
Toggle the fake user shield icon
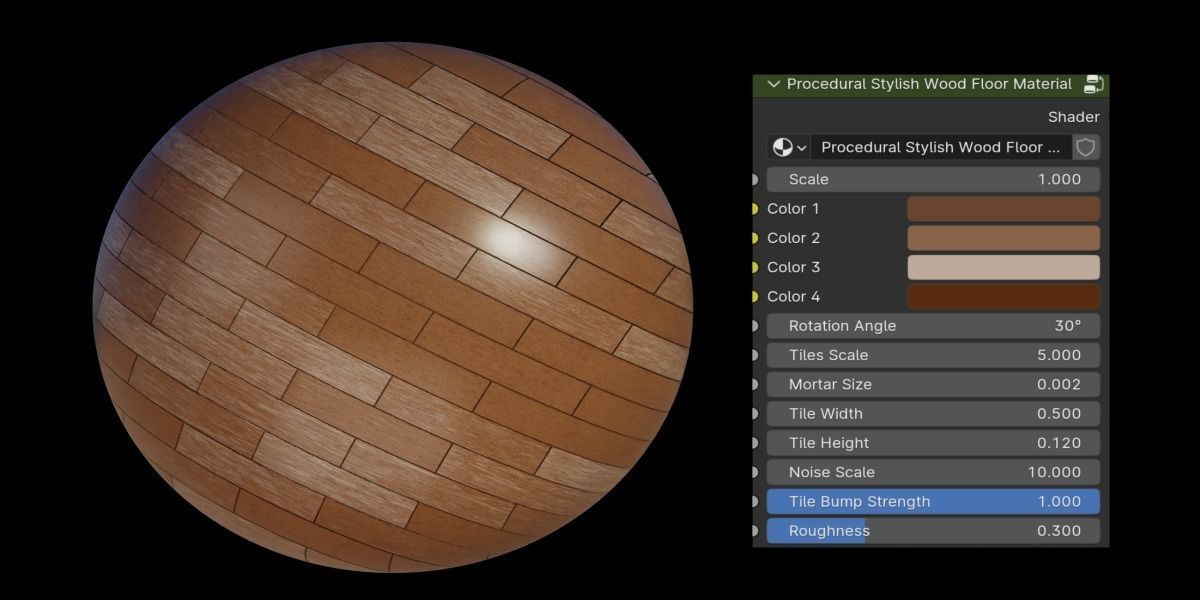(x=1086, y=147)
